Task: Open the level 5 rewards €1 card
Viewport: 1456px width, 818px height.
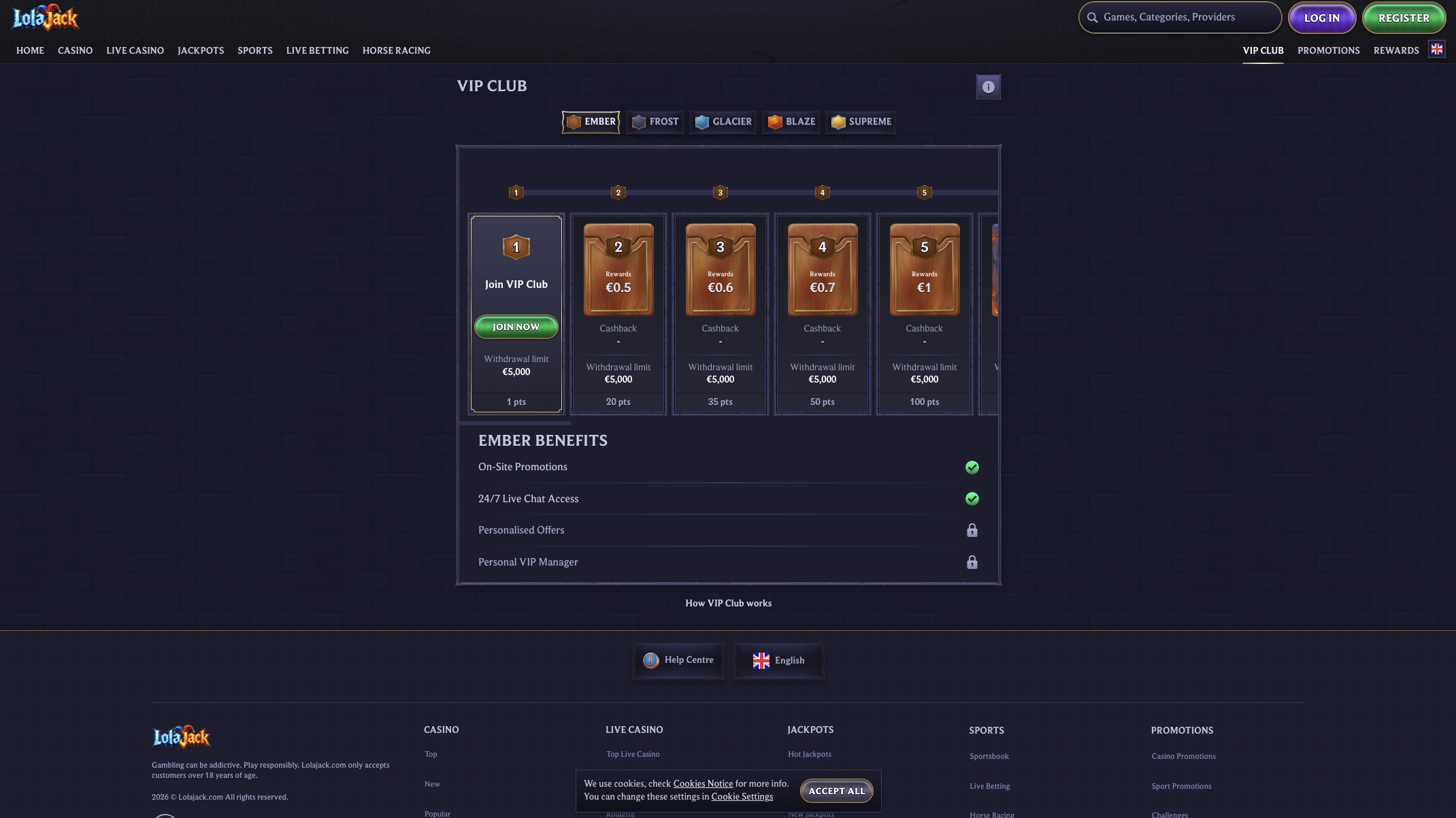Action: pos(925,269)
